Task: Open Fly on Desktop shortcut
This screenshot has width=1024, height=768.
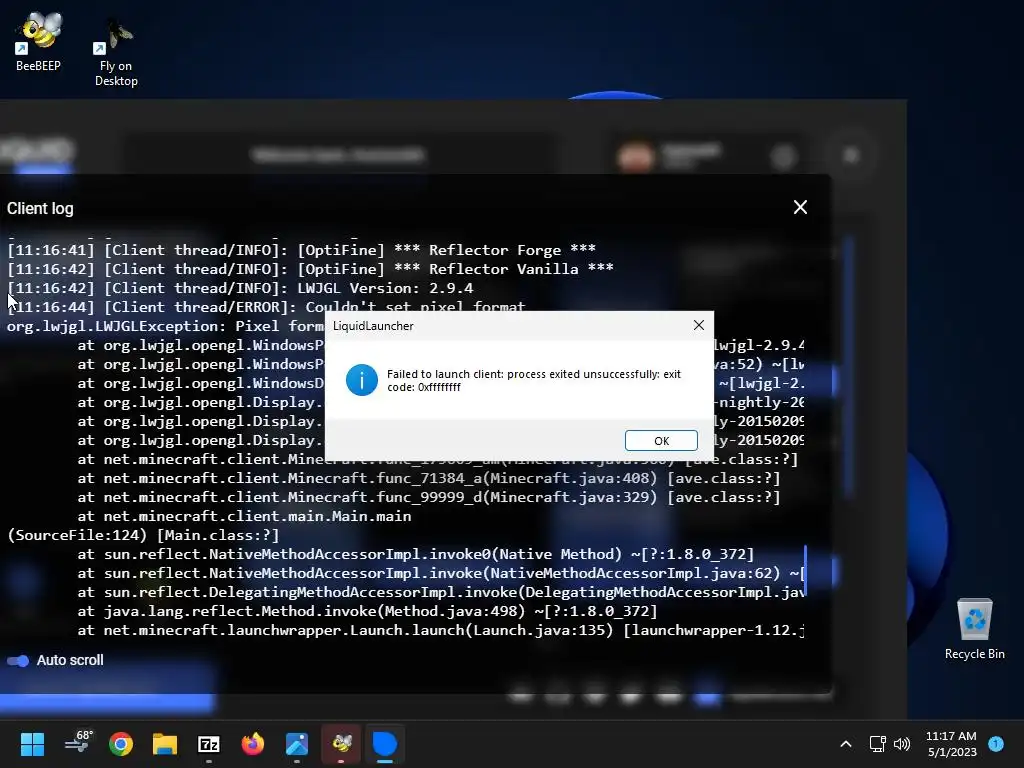Action: [116, 53]
